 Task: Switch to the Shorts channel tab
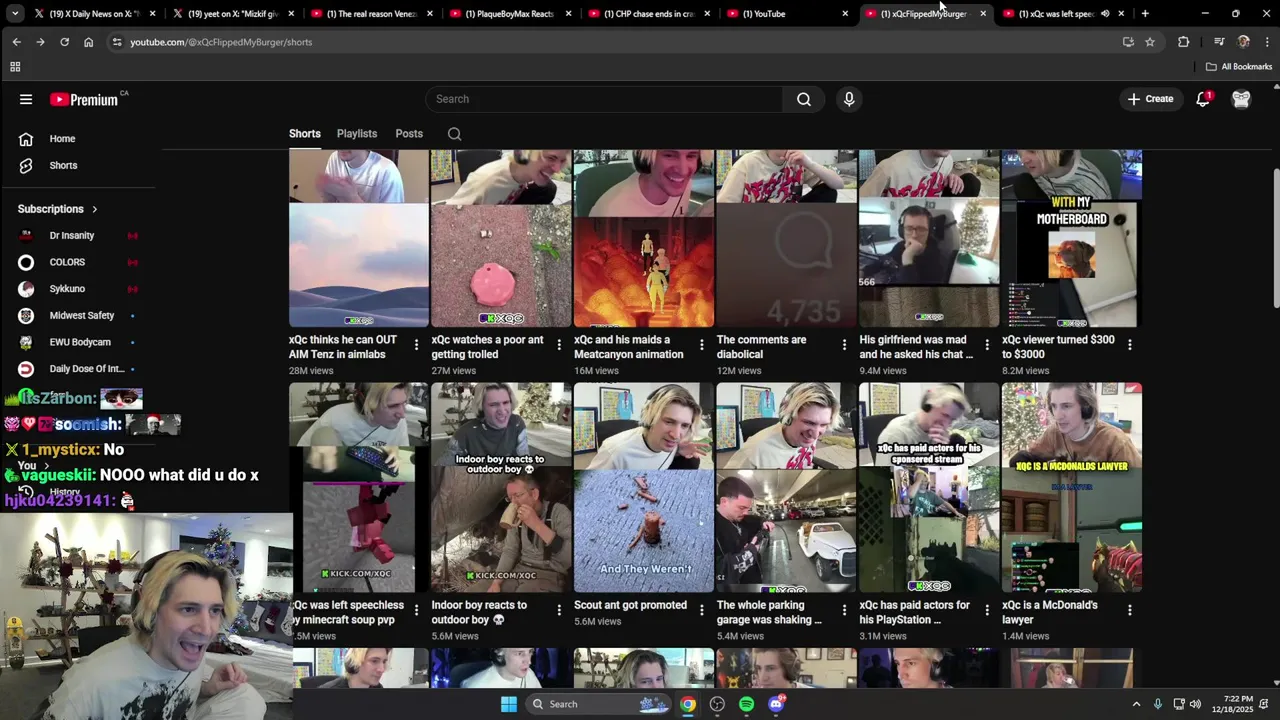(x=305, y=134)
